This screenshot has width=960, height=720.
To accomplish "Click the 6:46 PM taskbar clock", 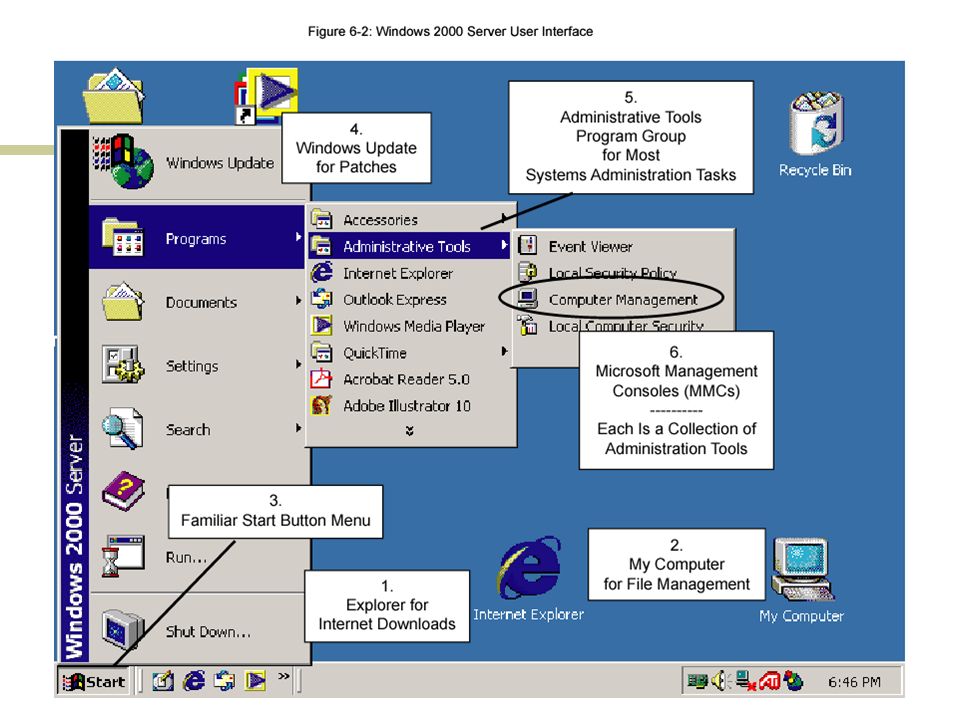I will point(854,681).
